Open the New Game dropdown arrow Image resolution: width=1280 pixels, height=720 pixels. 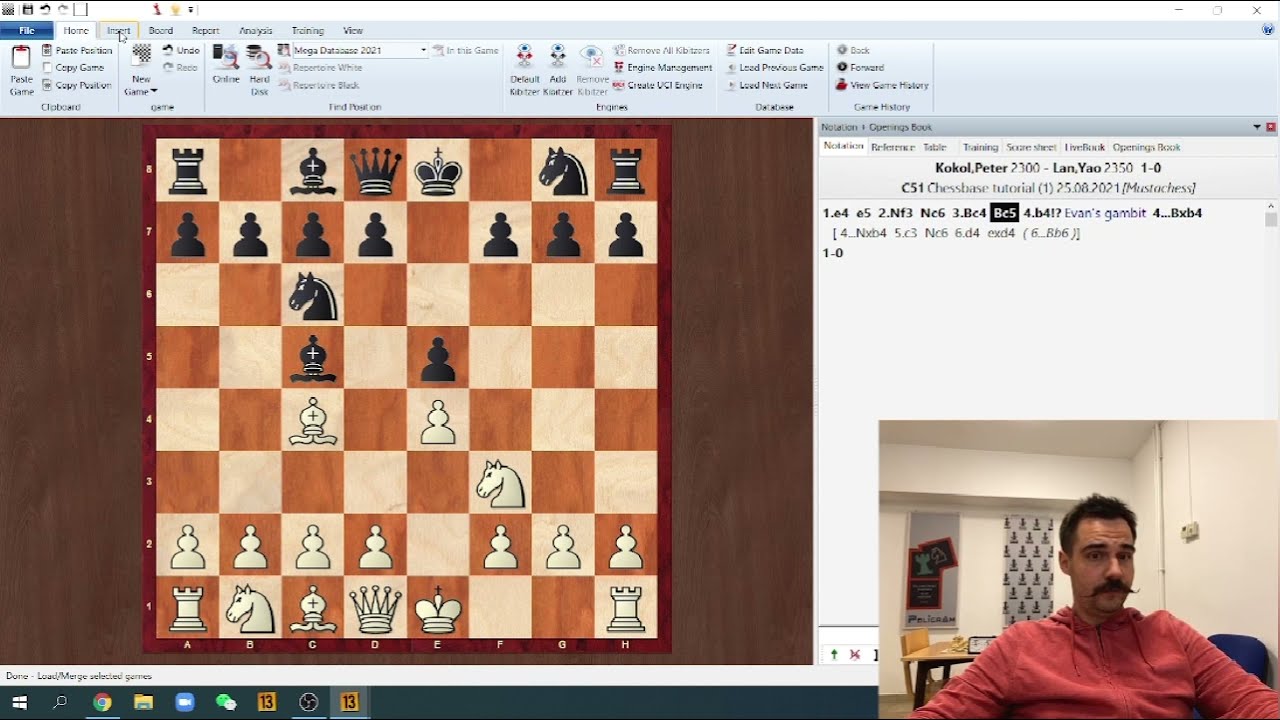pyautogui.click(x=154, y=92)
